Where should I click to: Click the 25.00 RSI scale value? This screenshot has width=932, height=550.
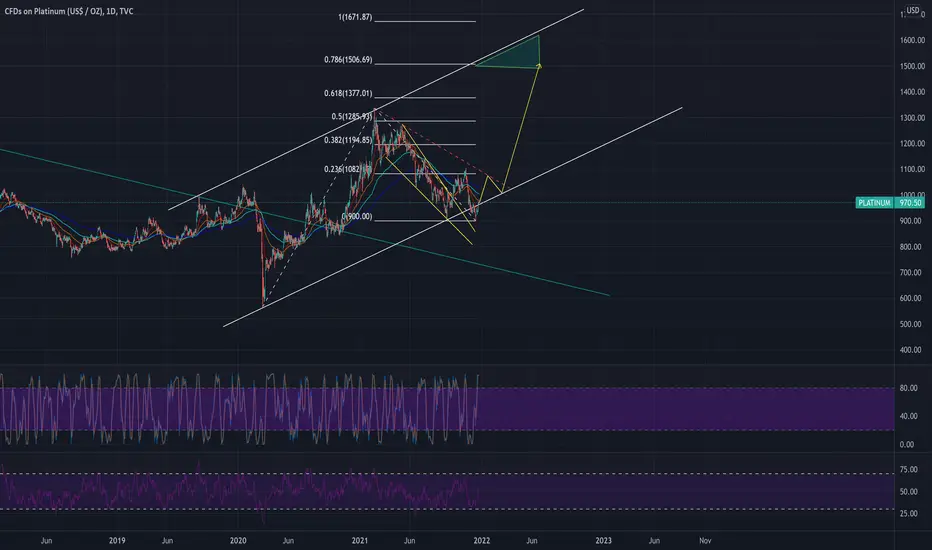click(x=908, y=513)
